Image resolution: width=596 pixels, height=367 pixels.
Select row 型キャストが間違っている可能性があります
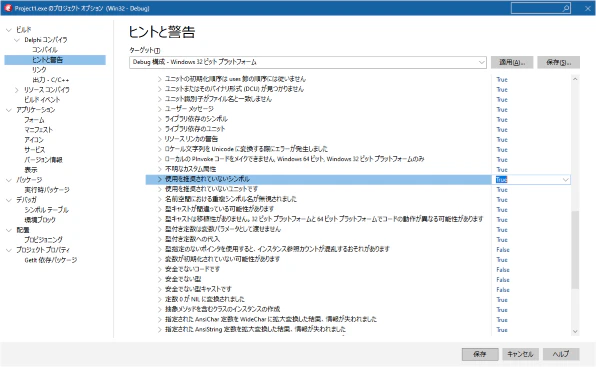(220, 209)
